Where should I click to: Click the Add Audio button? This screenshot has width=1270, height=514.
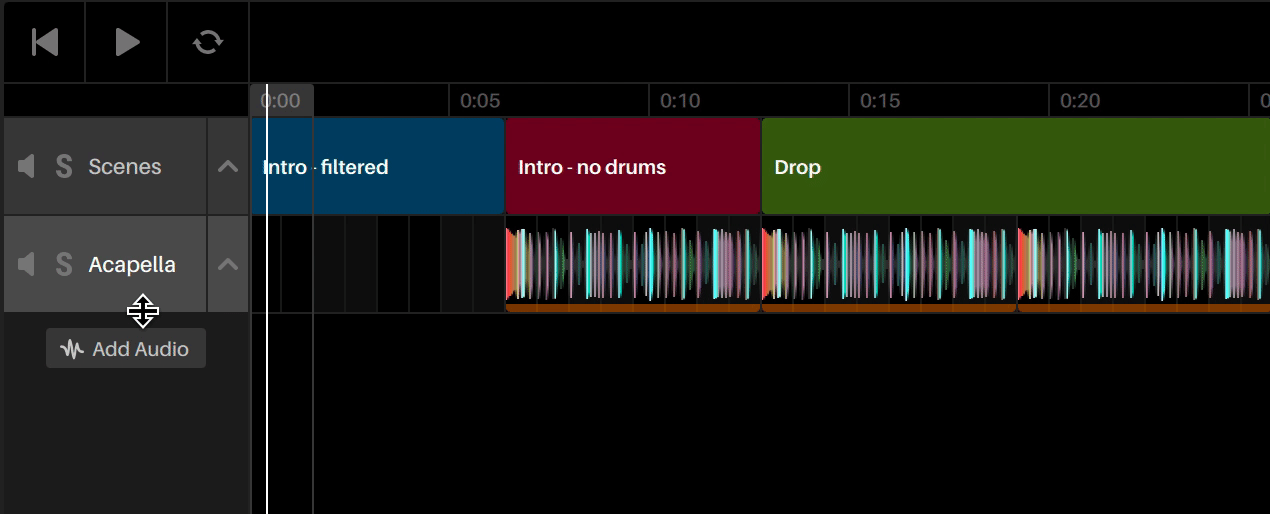(126, 348)
